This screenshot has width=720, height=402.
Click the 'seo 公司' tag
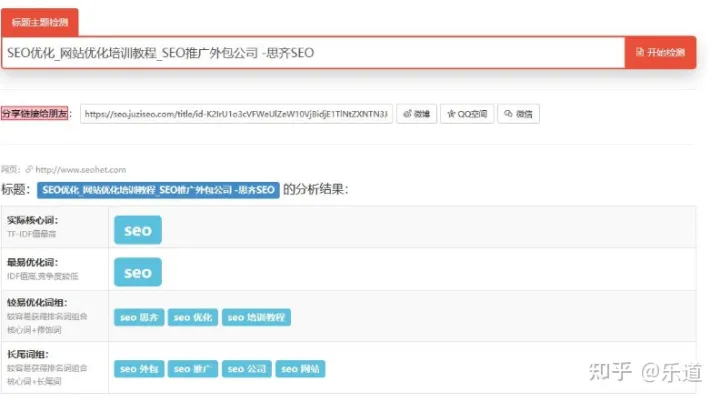tap(247, 369)
